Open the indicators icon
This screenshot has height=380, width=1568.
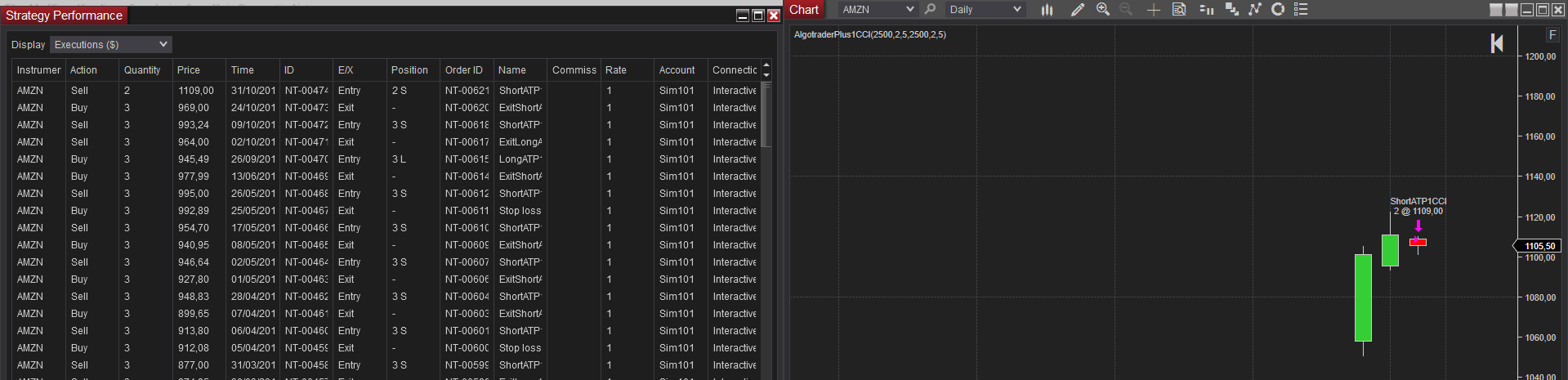tap(1255, 9)
